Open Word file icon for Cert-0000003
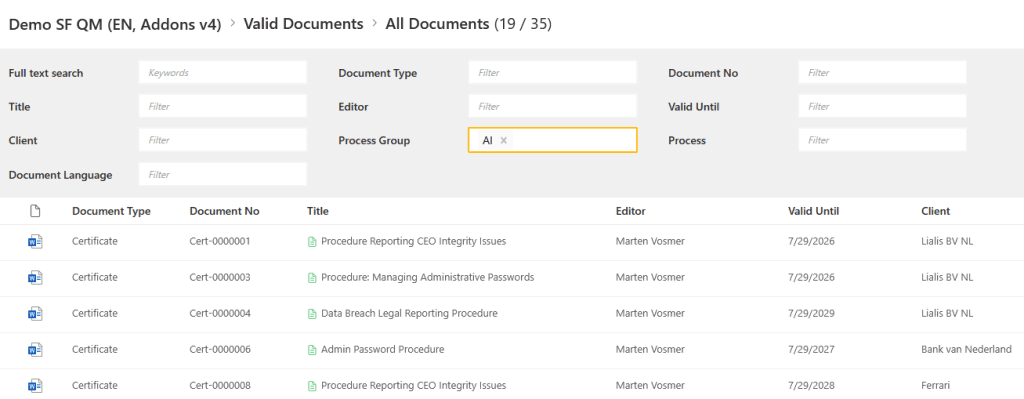Image resolution: width=1024 pixels, height=399 pixels. point(35,278)
